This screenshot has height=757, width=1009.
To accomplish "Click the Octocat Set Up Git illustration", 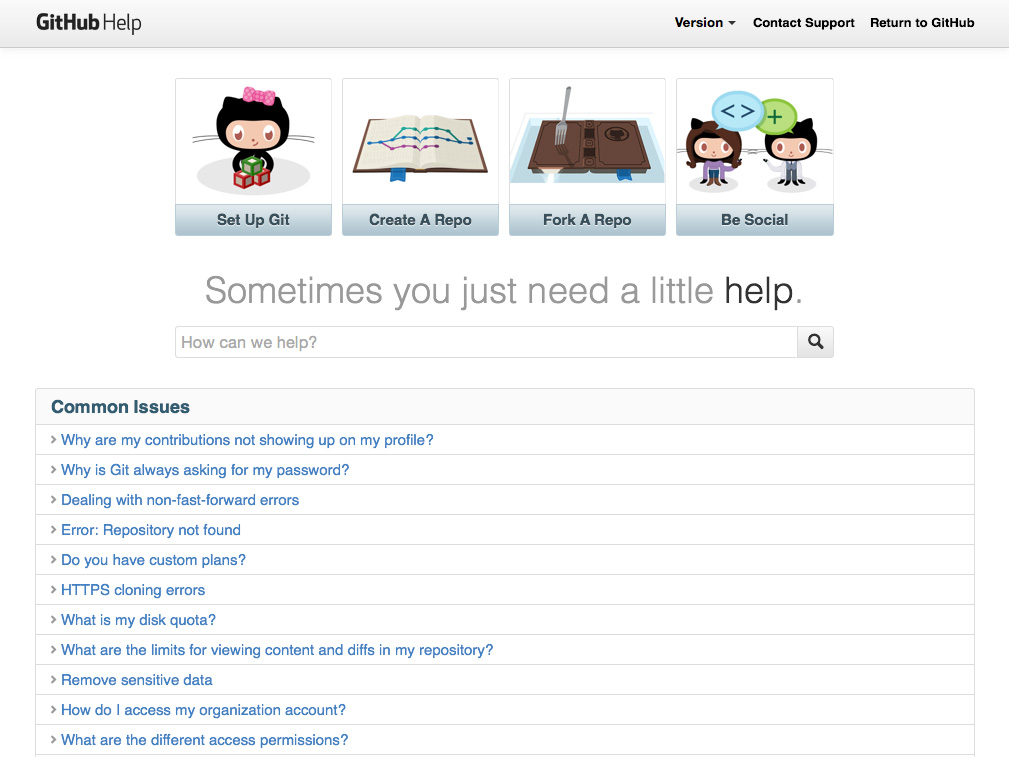I will pyautogui.click(x=253, y=141).
